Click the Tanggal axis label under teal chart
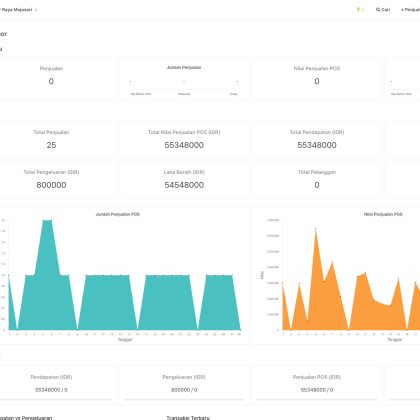 pyautogui.click(x=125, y=339)
